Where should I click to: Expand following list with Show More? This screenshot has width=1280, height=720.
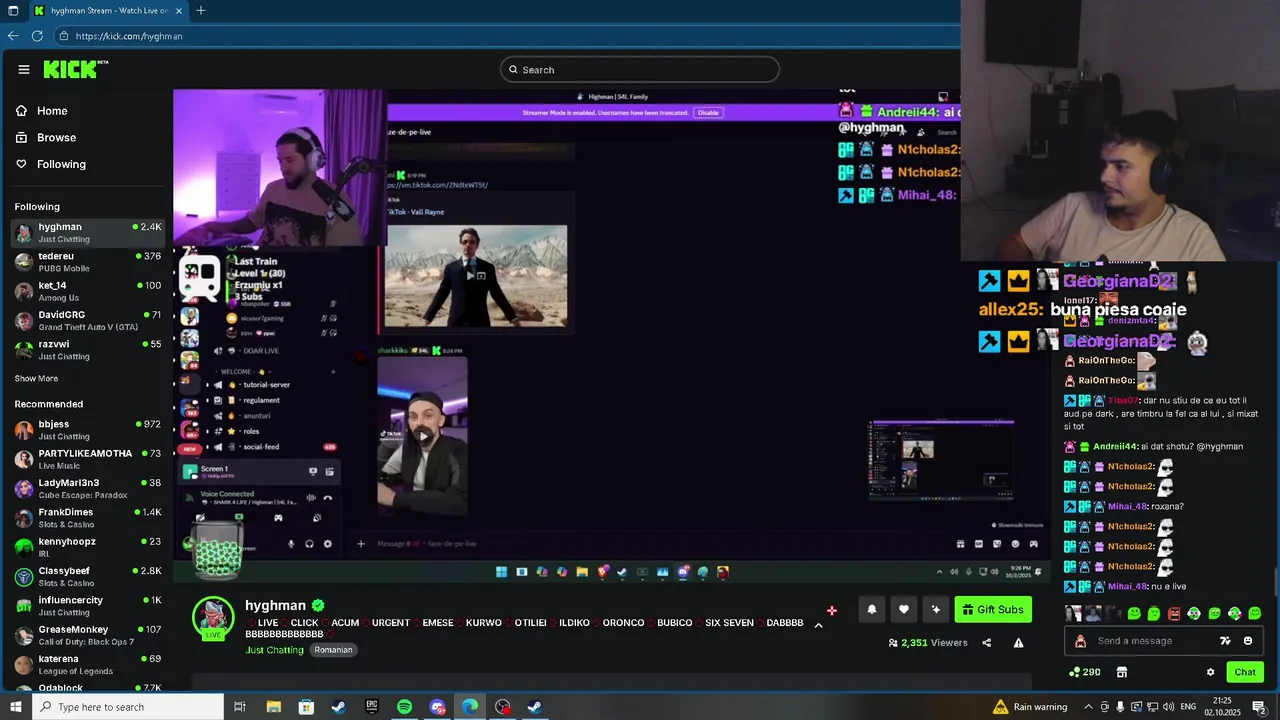[36, 379]
